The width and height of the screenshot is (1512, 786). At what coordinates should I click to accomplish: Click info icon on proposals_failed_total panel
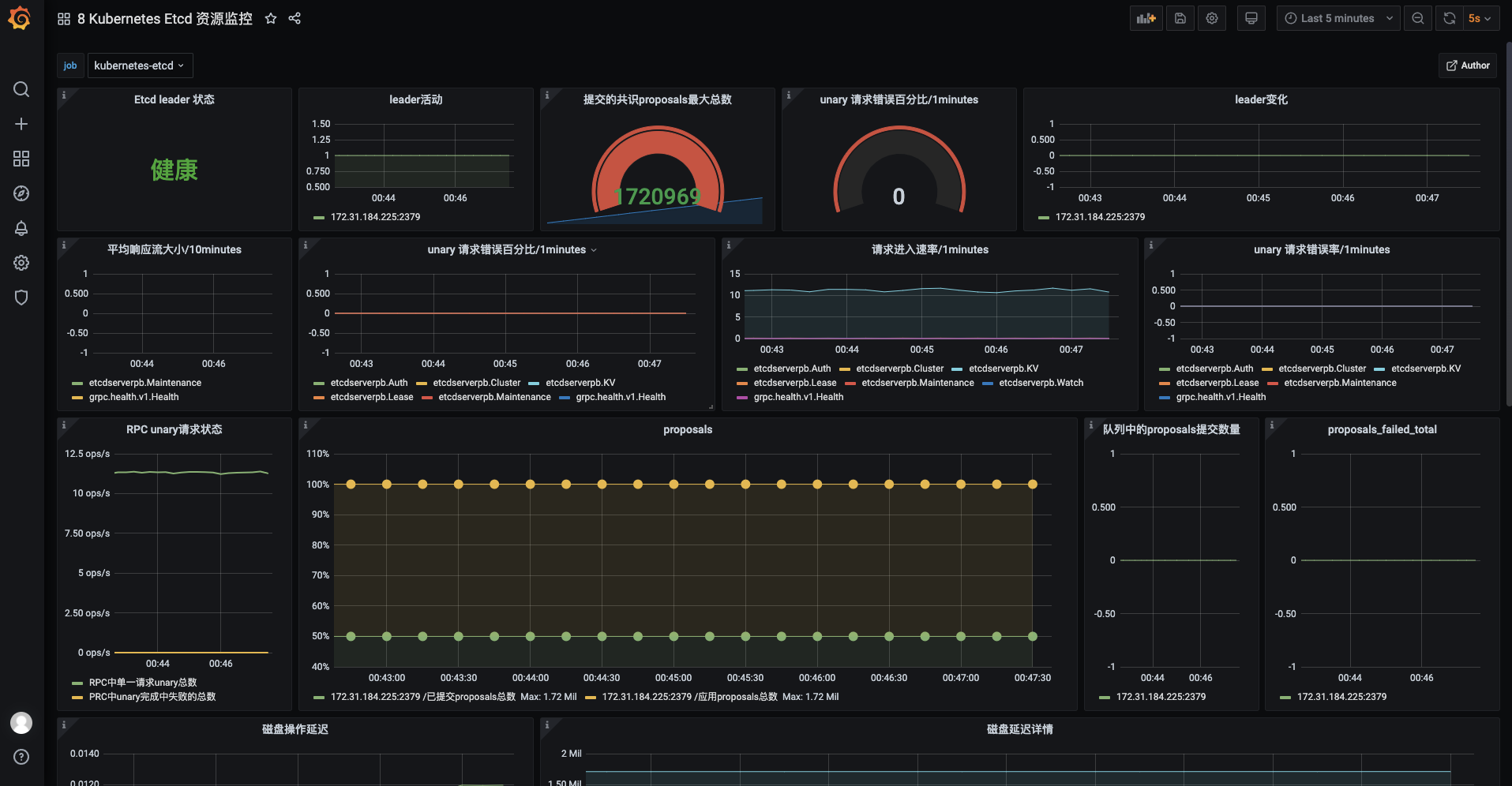(x=1272, y=425)
